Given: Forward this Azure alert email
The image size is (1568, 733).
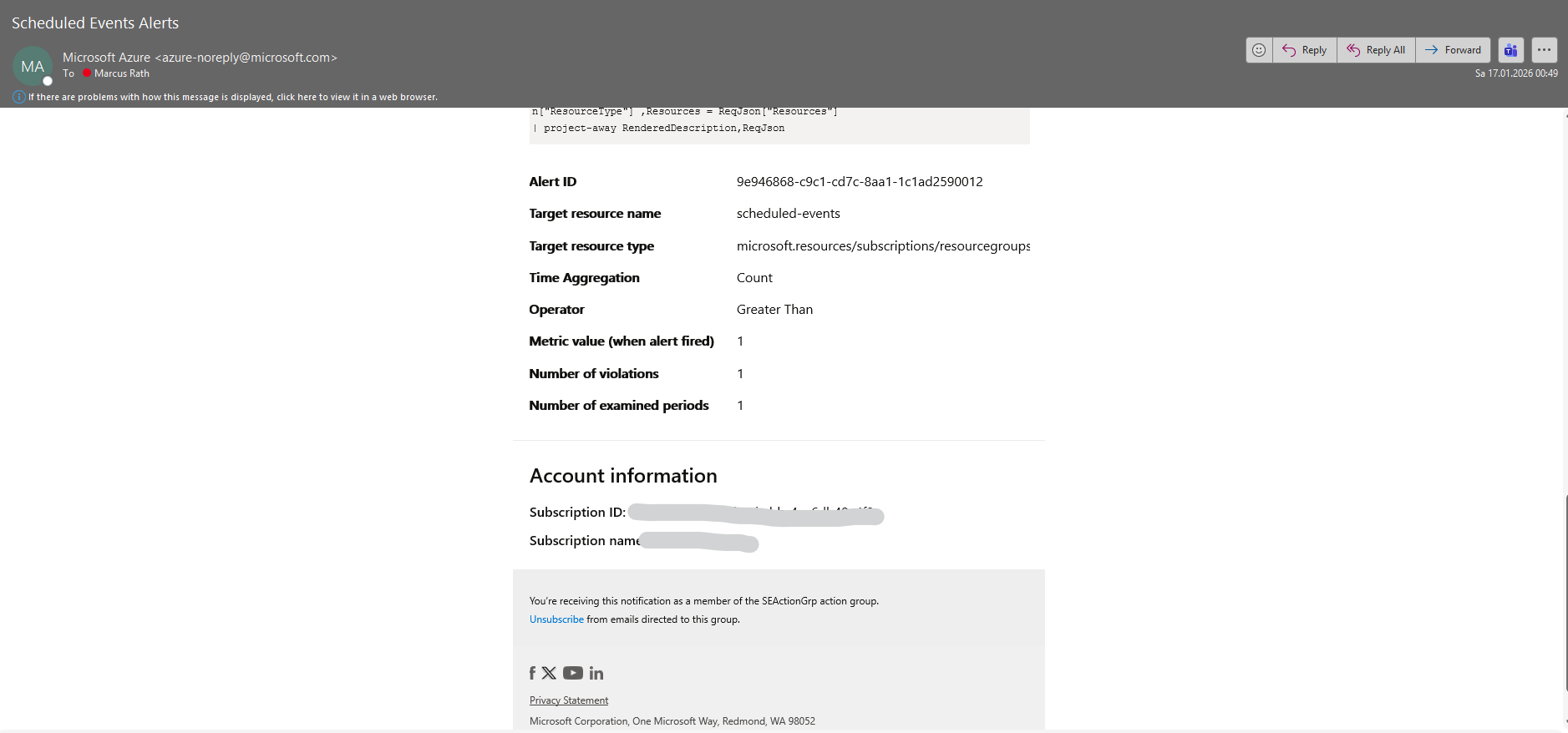Looking at the screenshot, I should click(x=1453, y=50).
